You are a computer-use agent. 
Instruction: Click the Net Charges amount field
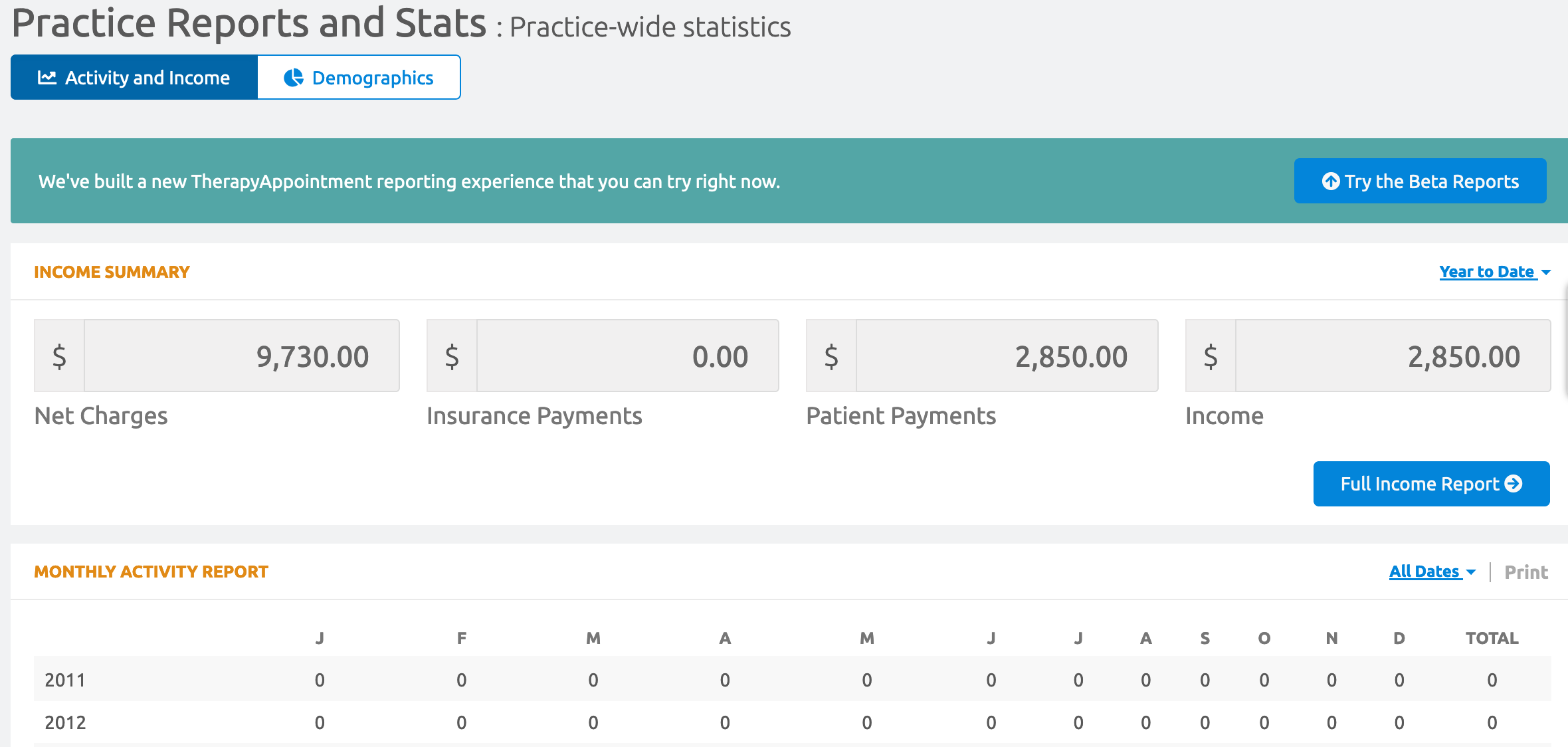[242, 356]
